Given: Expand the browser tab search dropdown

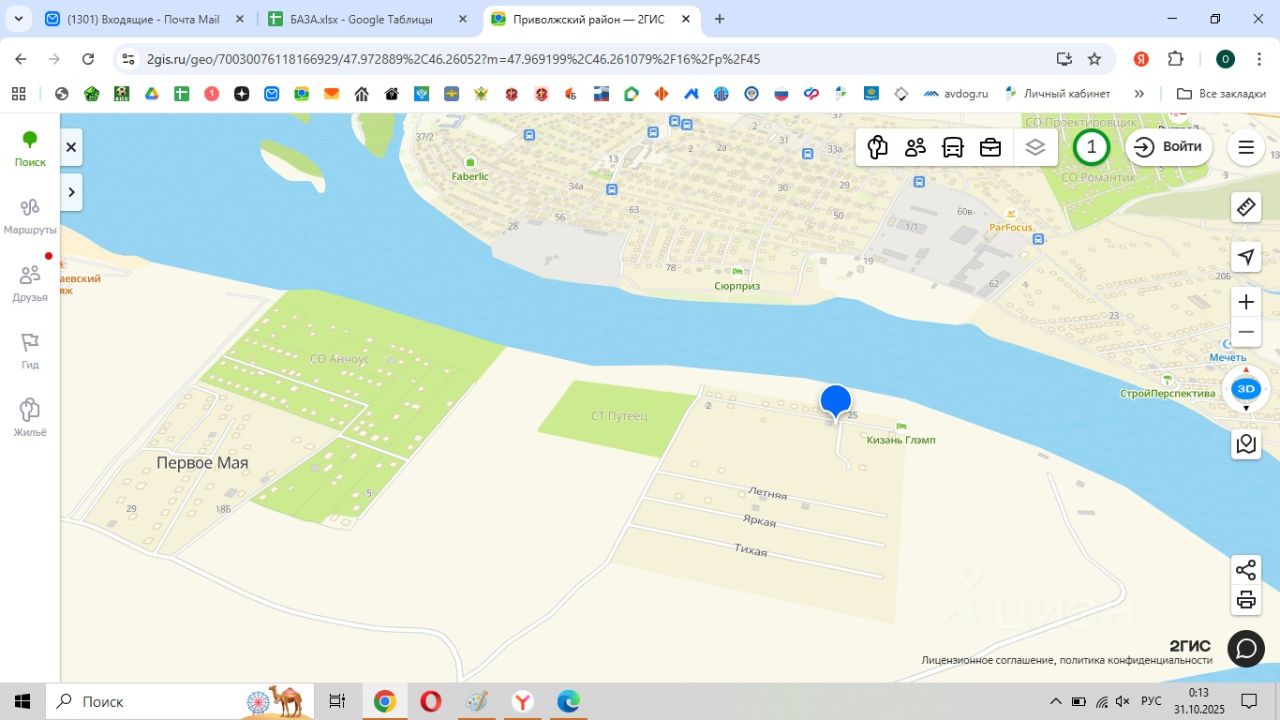Looking at the screenshot, I should pos(18,19).
